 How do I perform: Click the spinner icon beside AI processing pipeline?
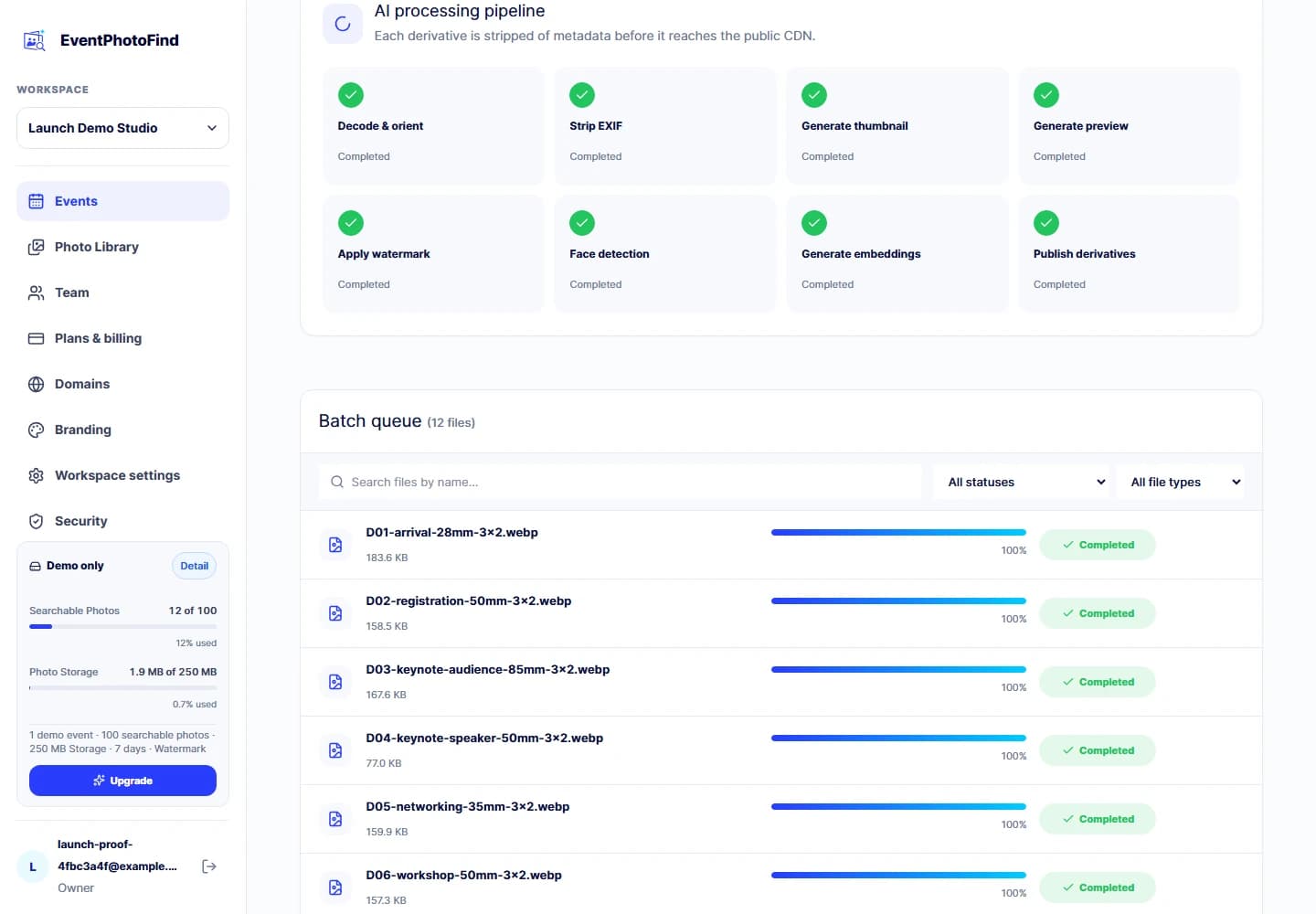click(x=343, y=24)
